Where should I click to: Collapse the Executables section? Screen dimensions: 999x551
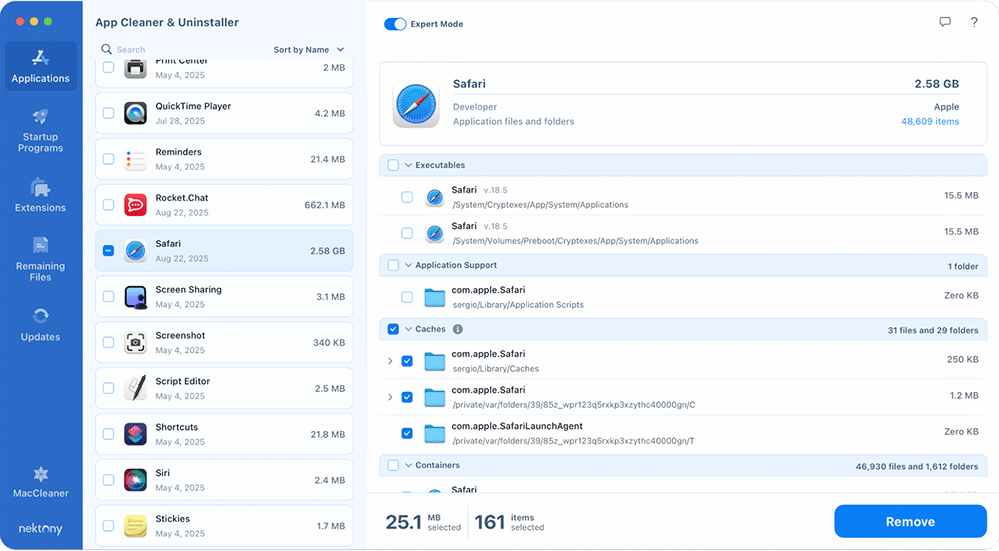(408, 165)
